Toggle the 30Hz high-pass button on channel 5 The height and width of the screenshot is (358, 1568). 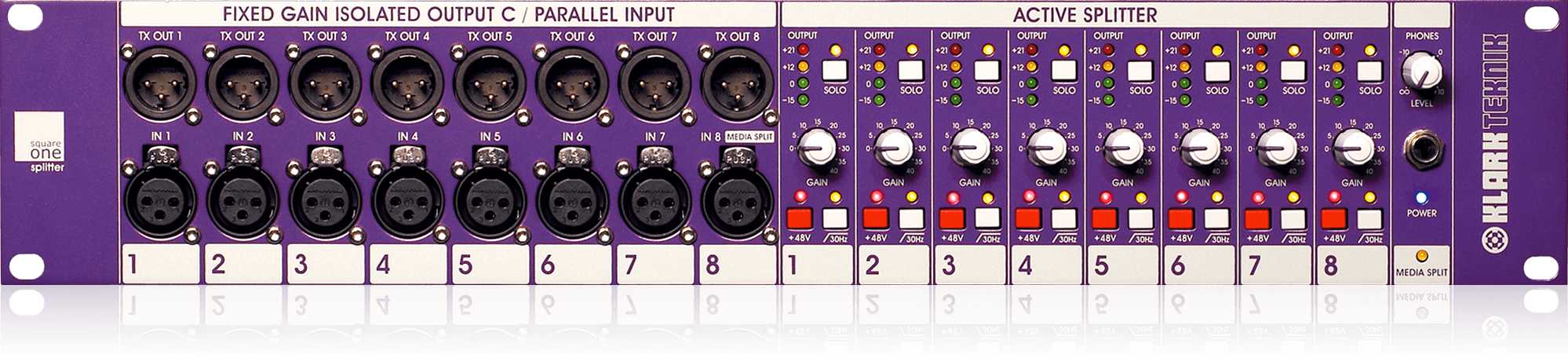(1141, 218)
